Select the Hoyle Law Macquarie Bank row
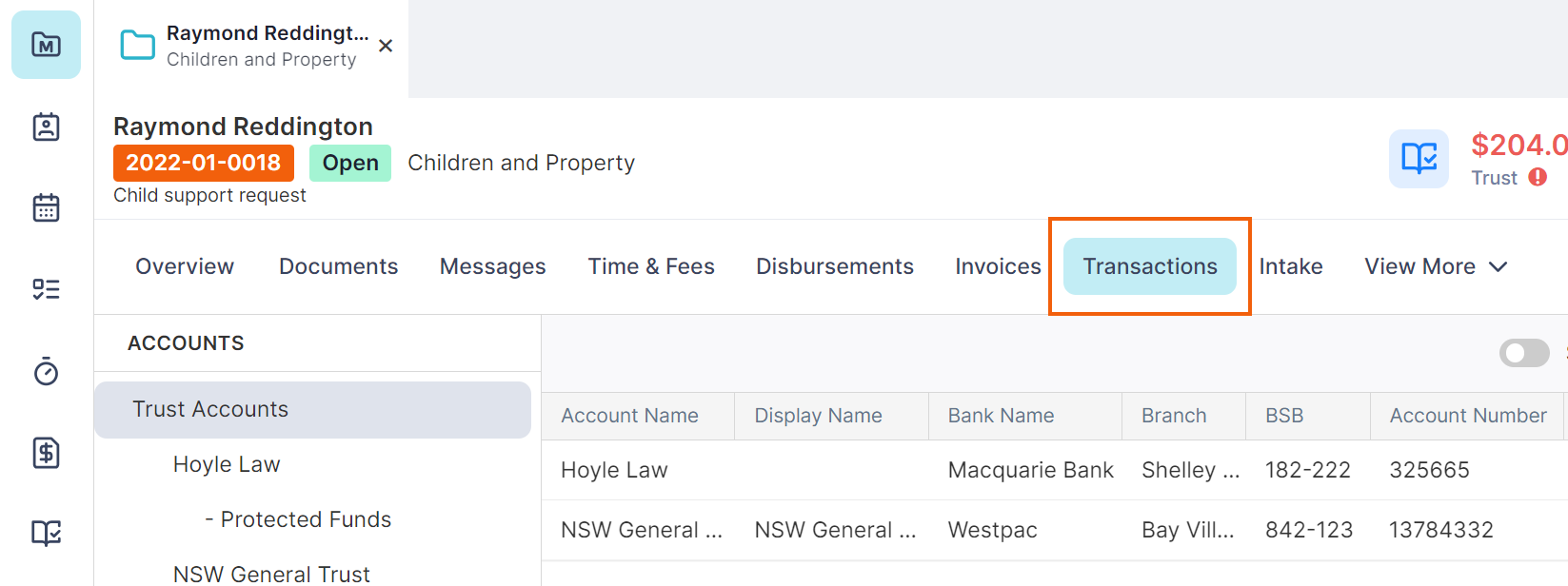This screenshot has width=1568, height=586. click(1055, 470)
